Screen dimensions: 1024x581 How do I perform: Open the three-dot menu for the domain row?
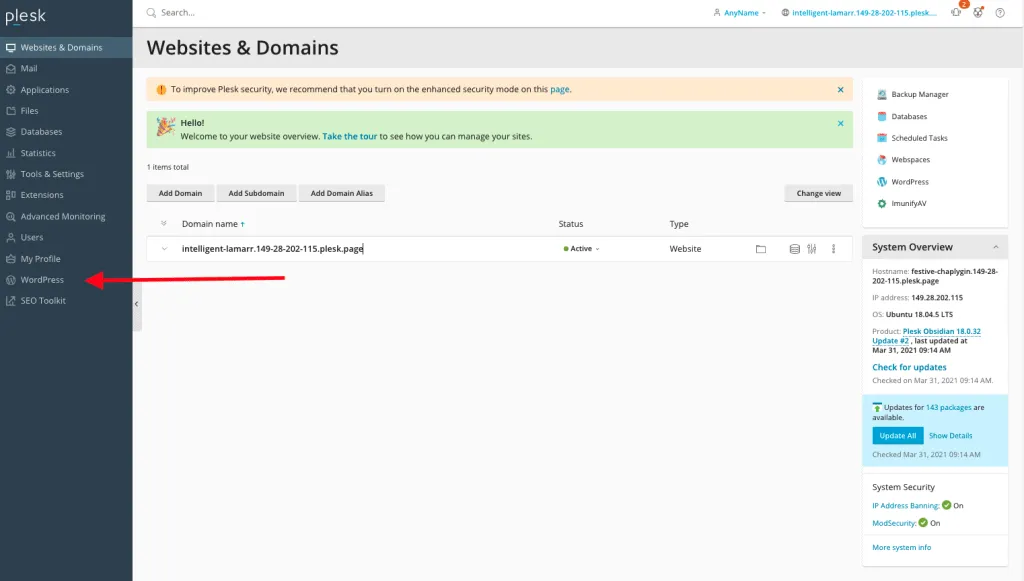point(833,248)
